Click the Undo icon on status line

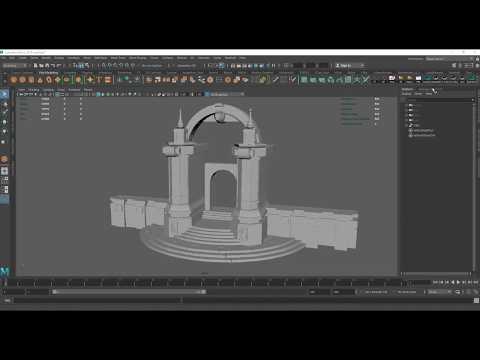(52, 66)
